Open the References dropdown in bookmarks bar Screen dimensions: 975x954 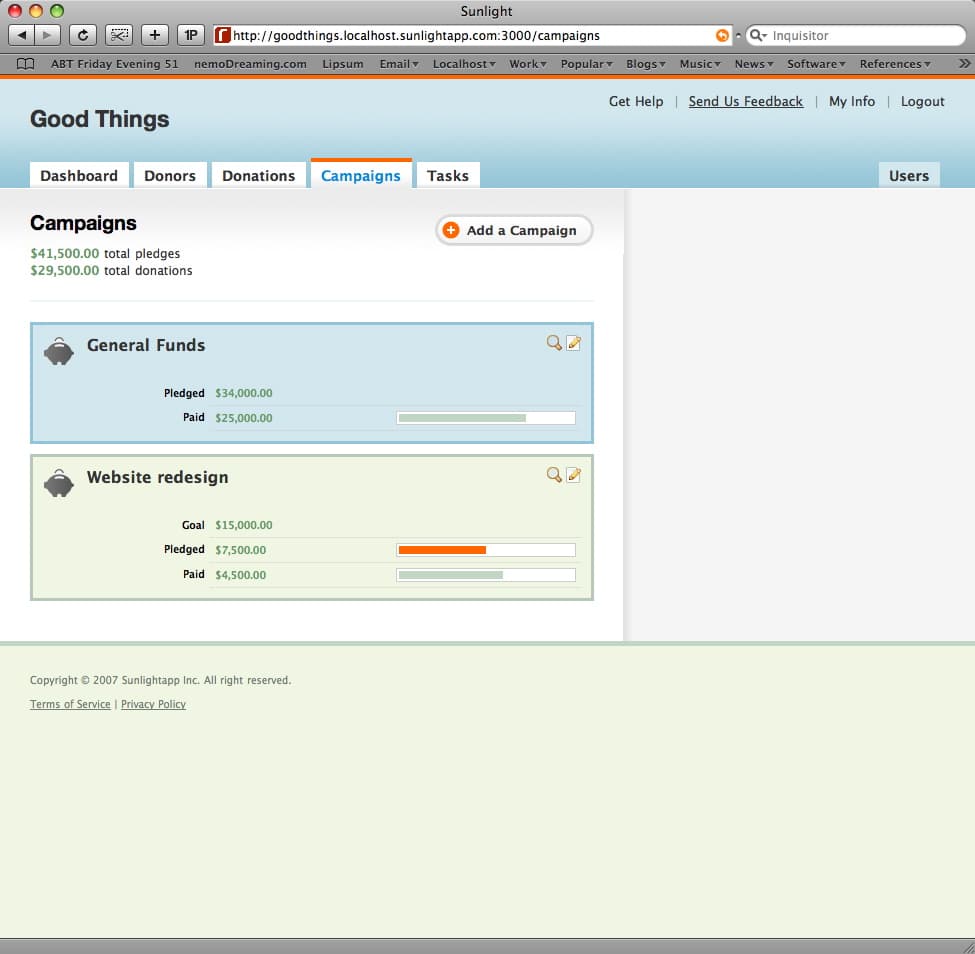point(893,63)
